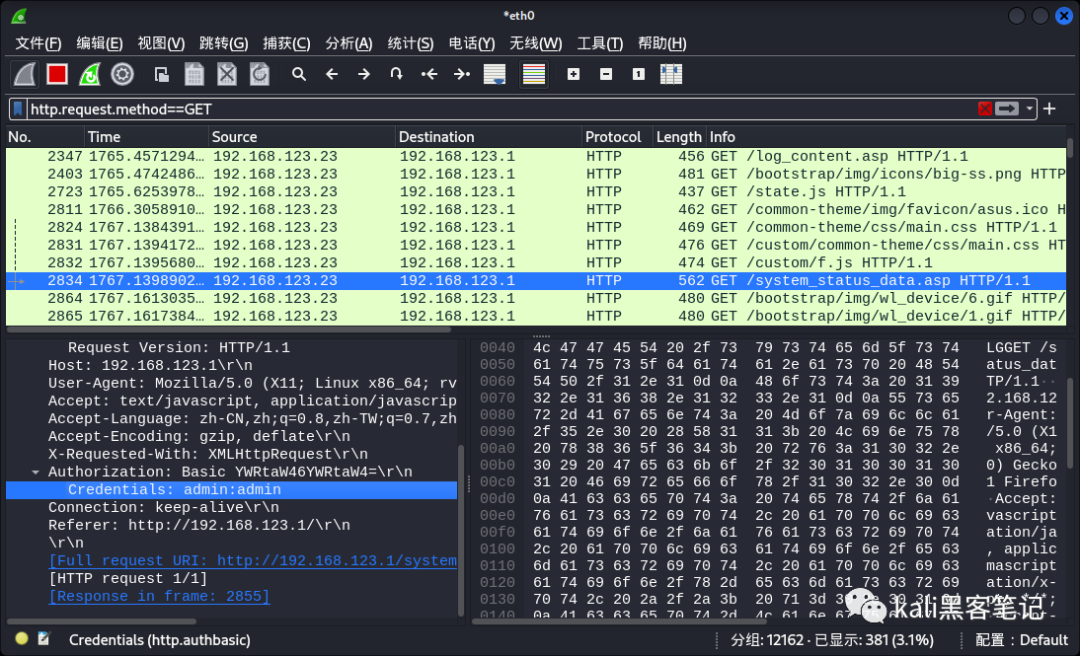Open the 文件(F) menu
The width and height of the screenshot is (1080, 656).
pyautogui.click(x=38, y=43)
